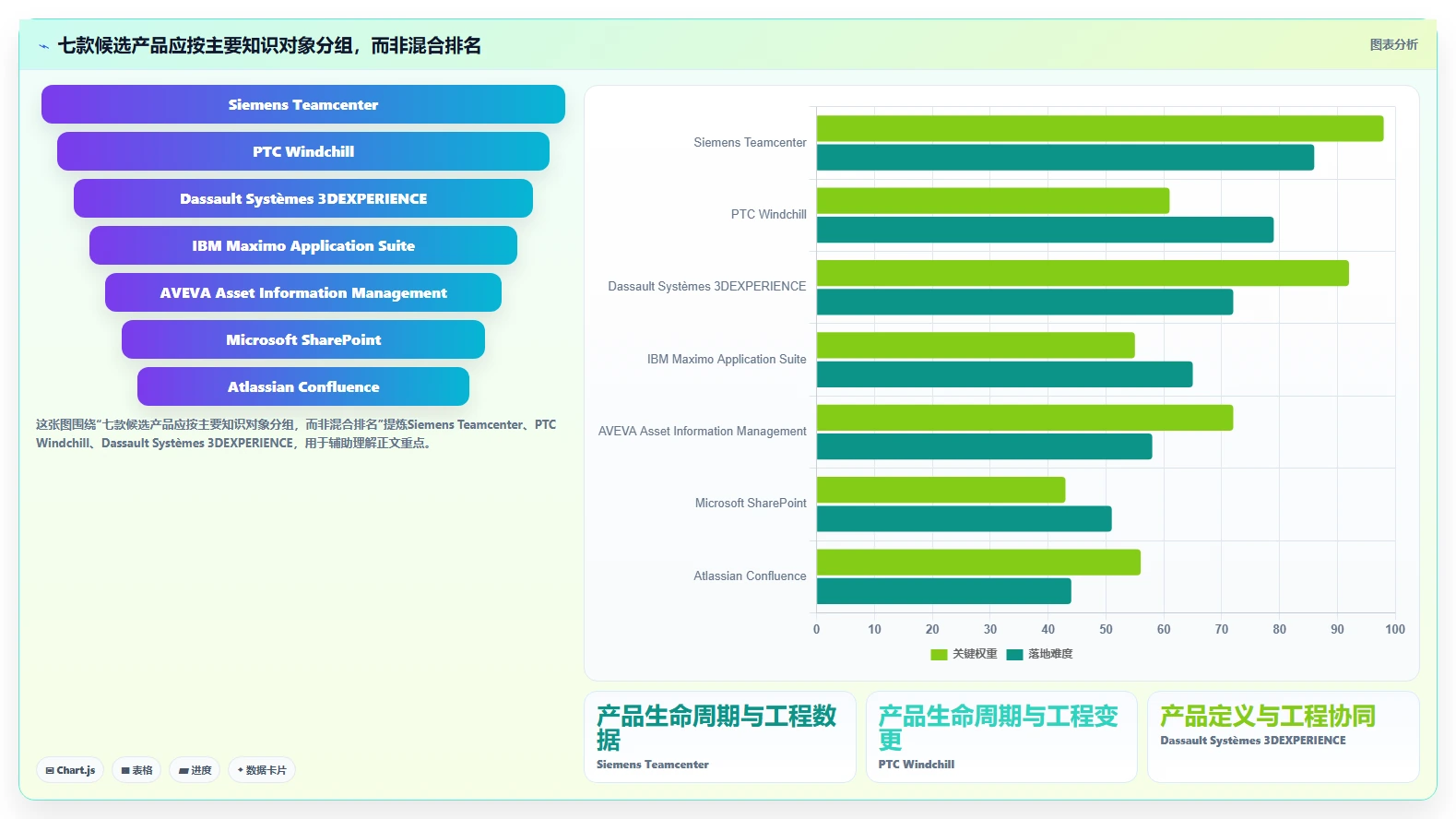Click the Chart.js tag chip
The width and height of the screenshot is (1456, 819).
pos(70,770)
